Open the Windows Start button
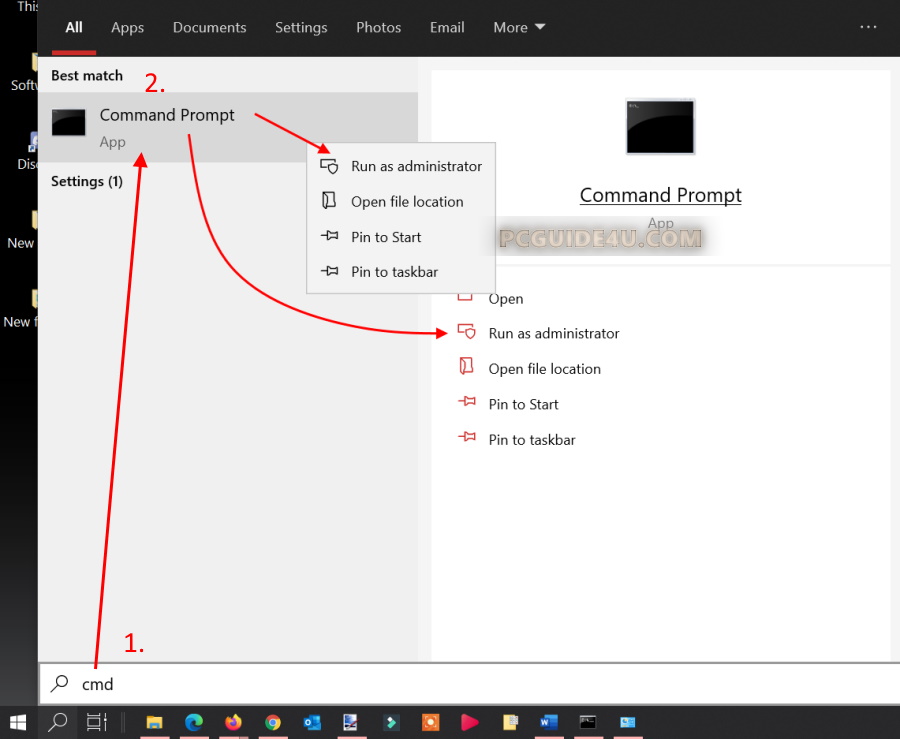 [18, 721]
